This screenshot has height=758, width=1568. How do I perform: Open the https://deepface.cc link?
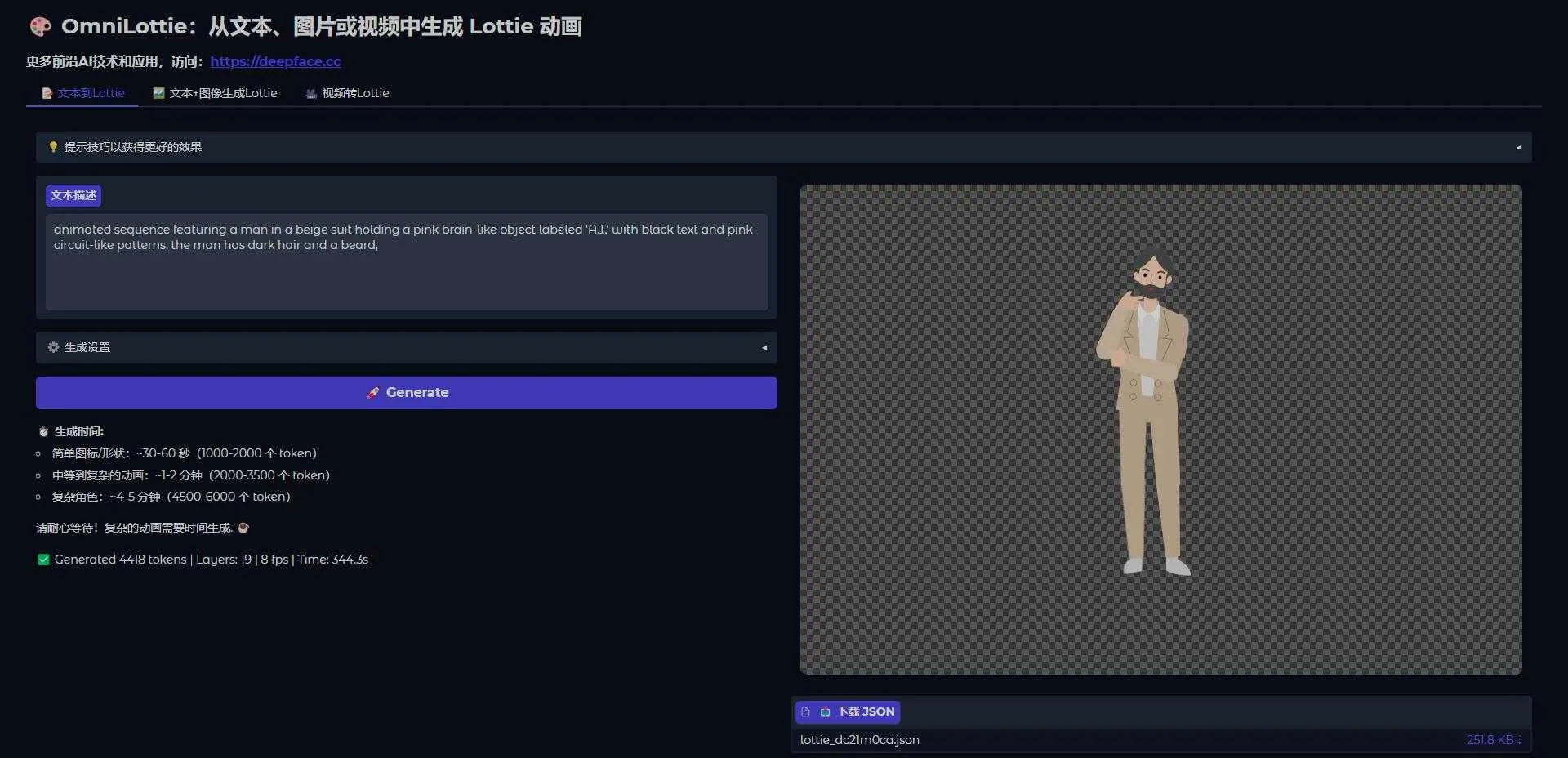(275, 61)
